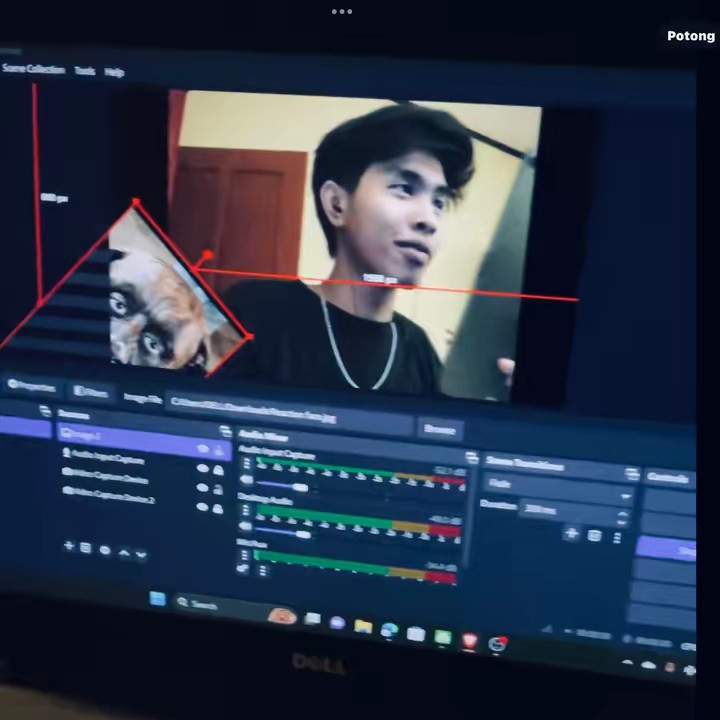Delete the scene transition with the trash icon
Viewport: 720px width, 720px height.
594,536
